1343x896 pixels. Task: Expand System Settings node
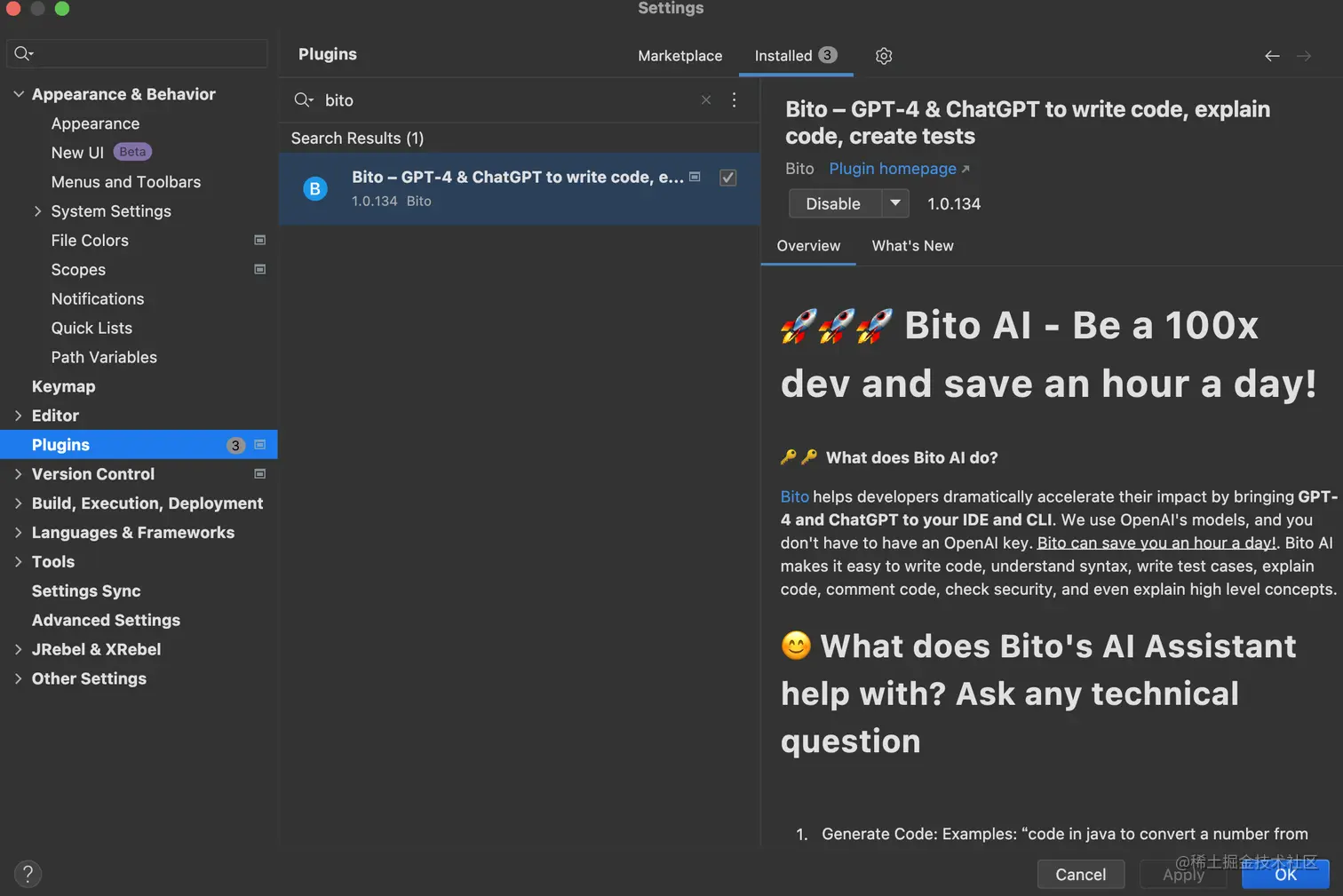37,211
